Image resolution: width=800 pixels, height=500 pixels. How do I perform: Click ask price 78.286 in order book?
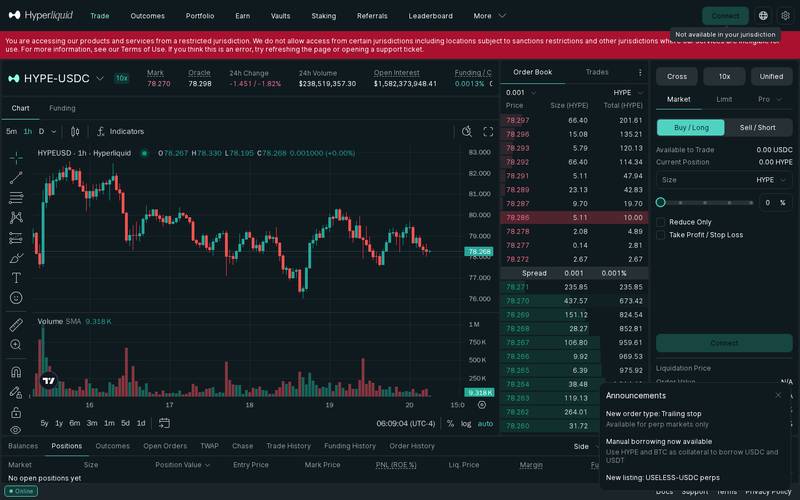point(517,218)
